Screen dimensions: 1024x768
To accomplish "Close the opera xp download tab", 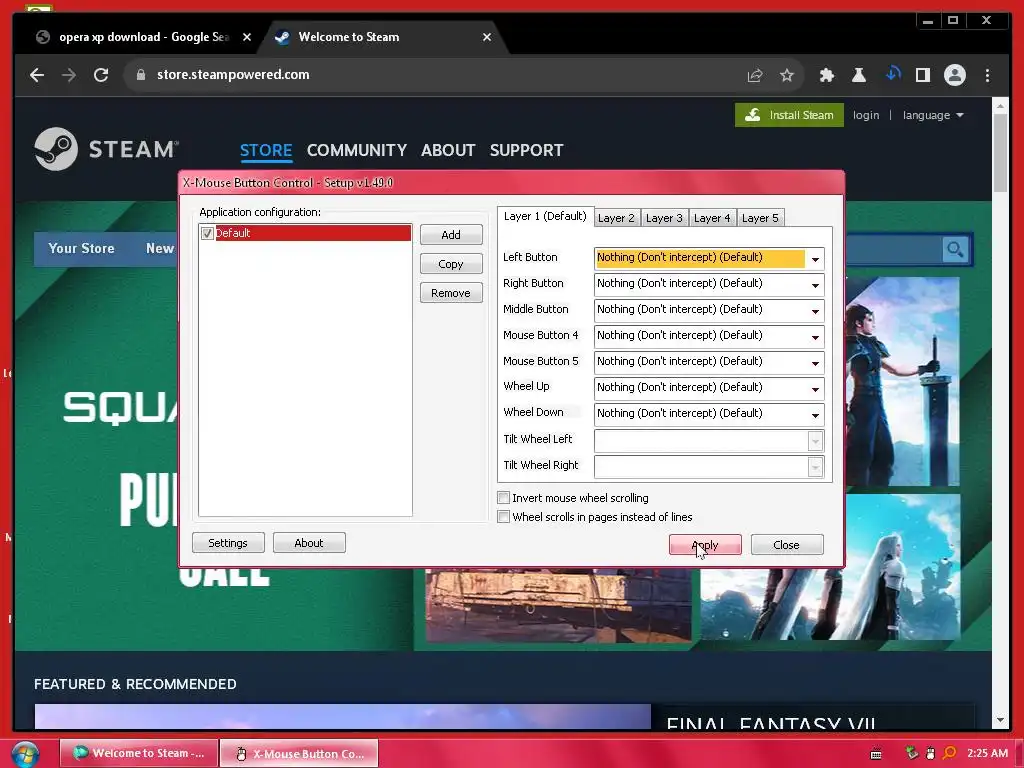I will pyautogui.click(x=247, y=37).
